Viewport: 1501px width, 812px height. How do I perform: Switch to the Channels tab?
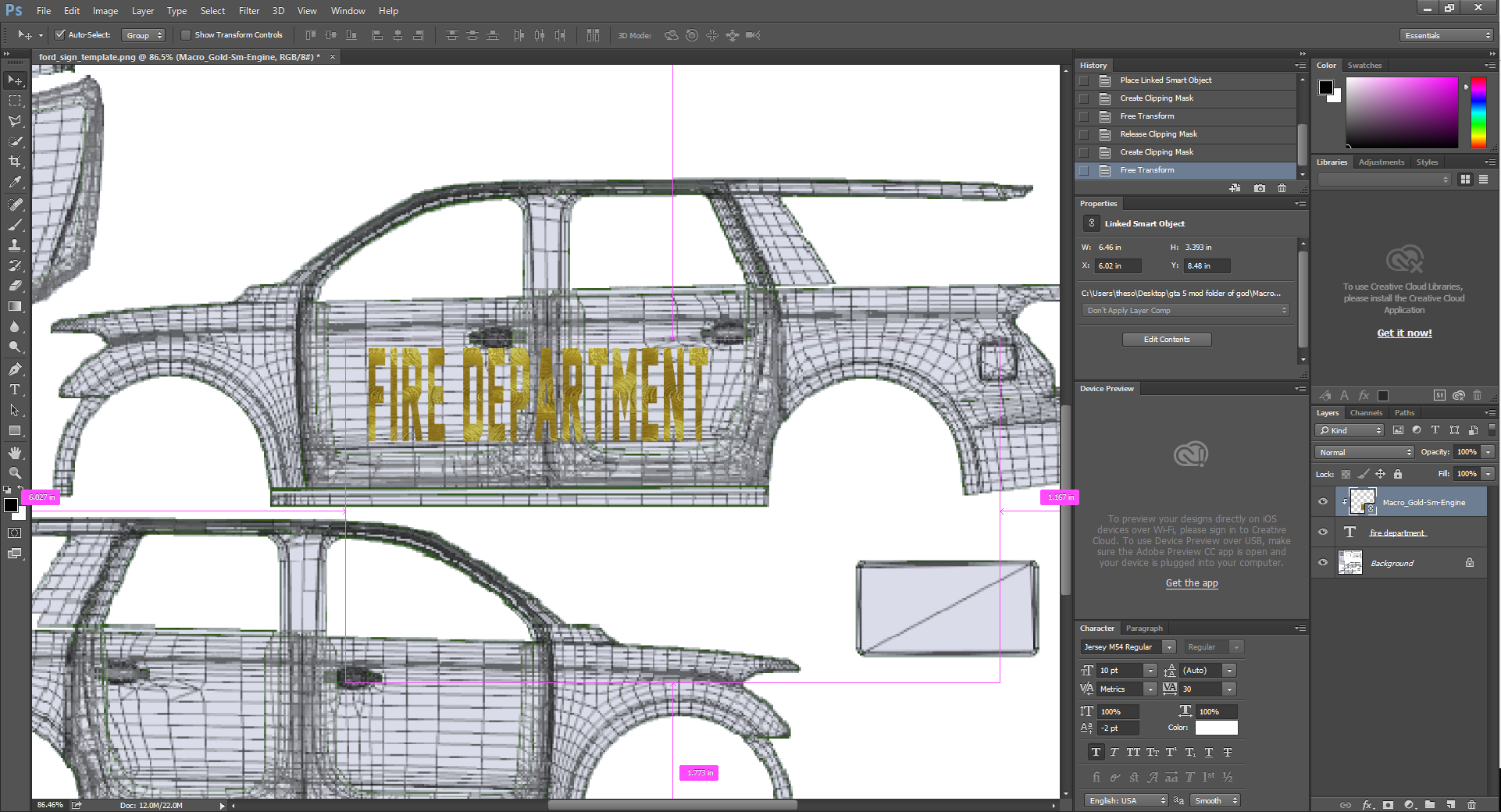1366,413
